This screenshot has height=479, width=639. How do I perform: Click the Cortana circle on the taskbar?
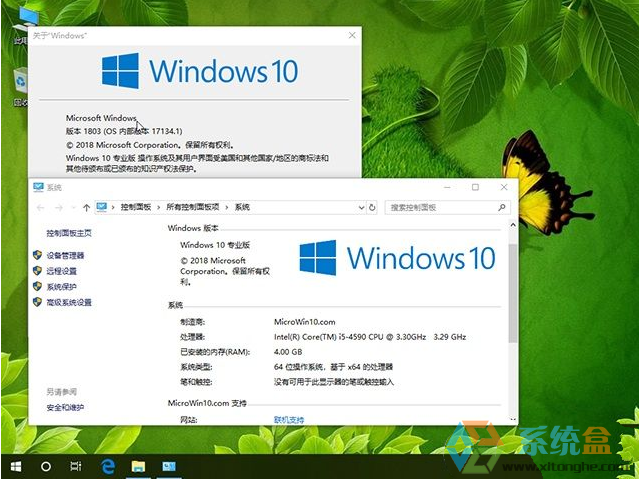pyautogui.click(x=46, y=466)
